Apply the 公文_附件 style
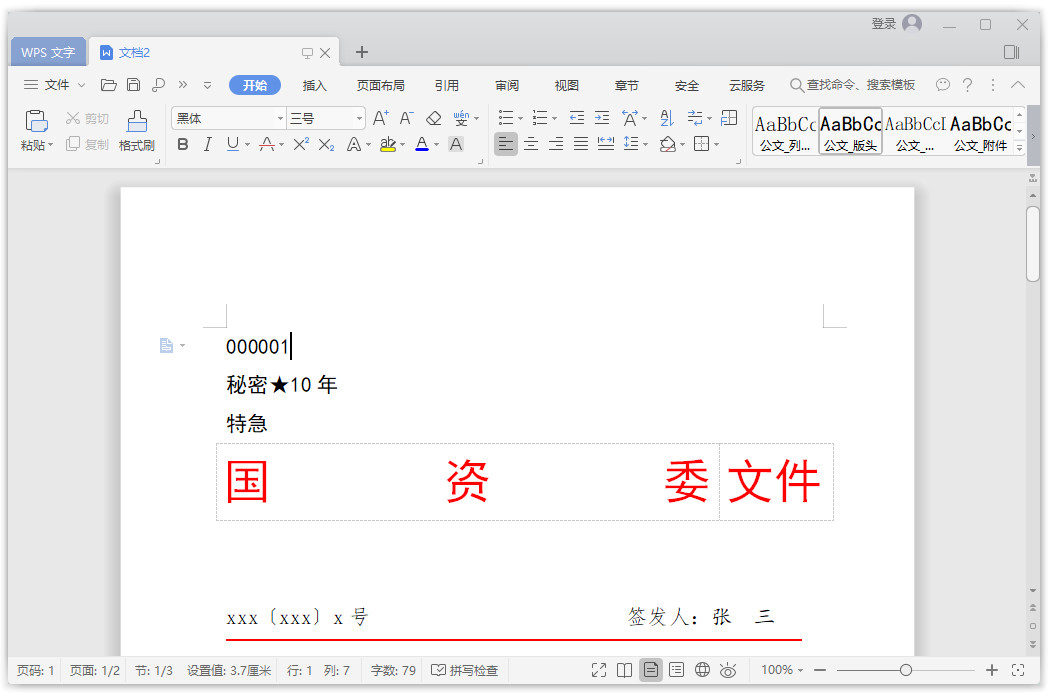The height and width of the screenshot is (700, 1056). [x=980, y=132]
